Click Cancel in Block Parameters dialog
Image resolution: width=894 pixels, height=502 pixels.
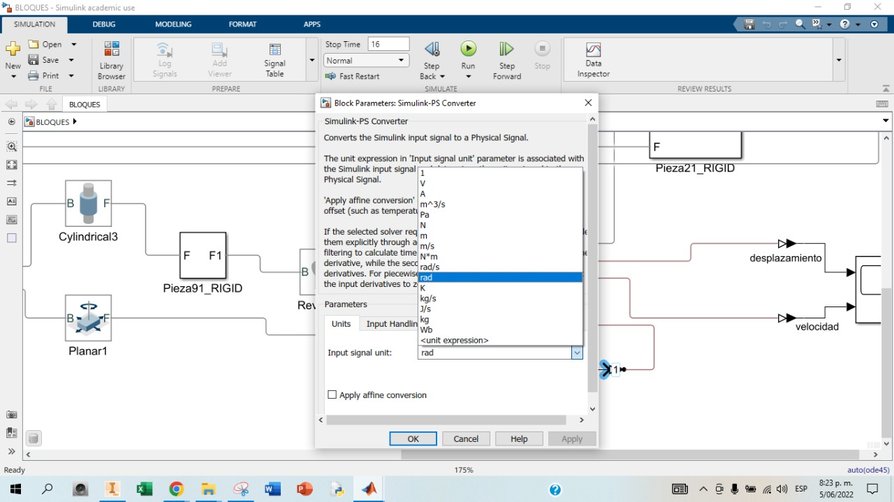pos(466,439)
